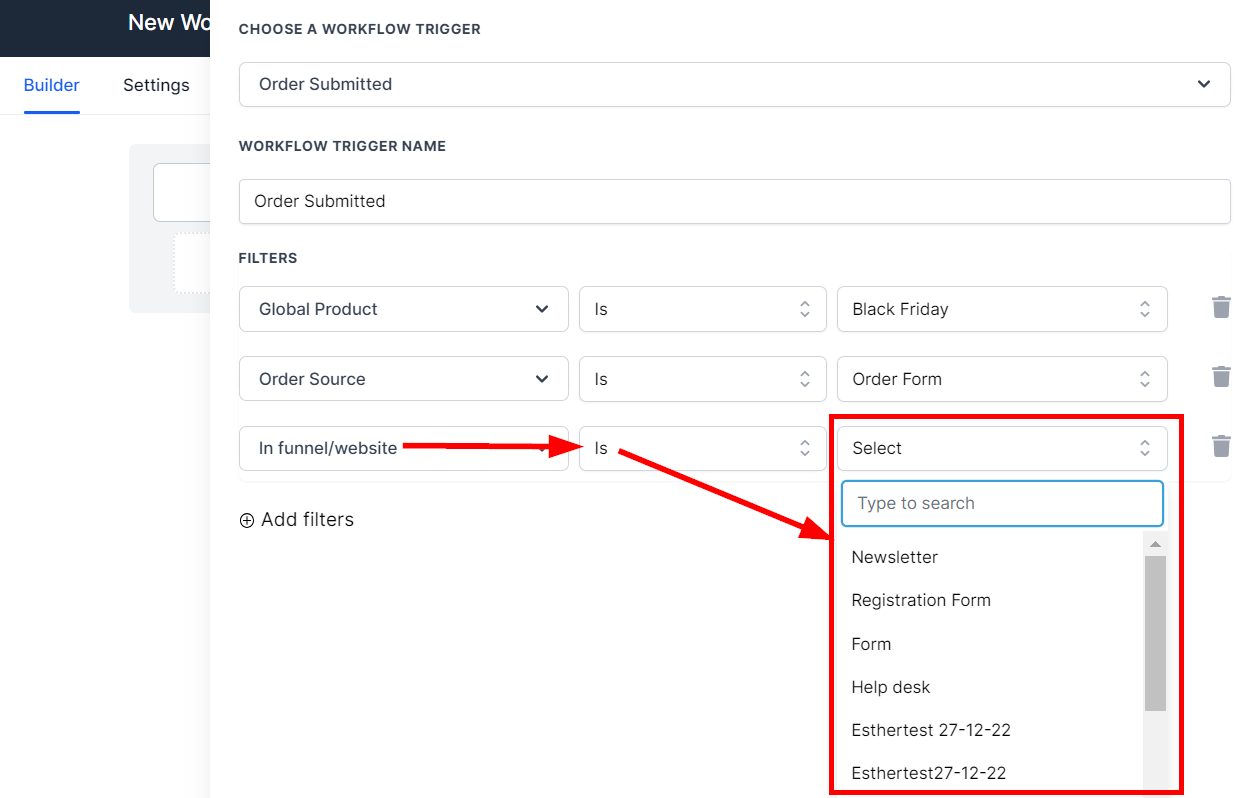Click the plus icon beside Add filters
The width and height of the screenshot is (1238, 798).
(x=247, y=520)
